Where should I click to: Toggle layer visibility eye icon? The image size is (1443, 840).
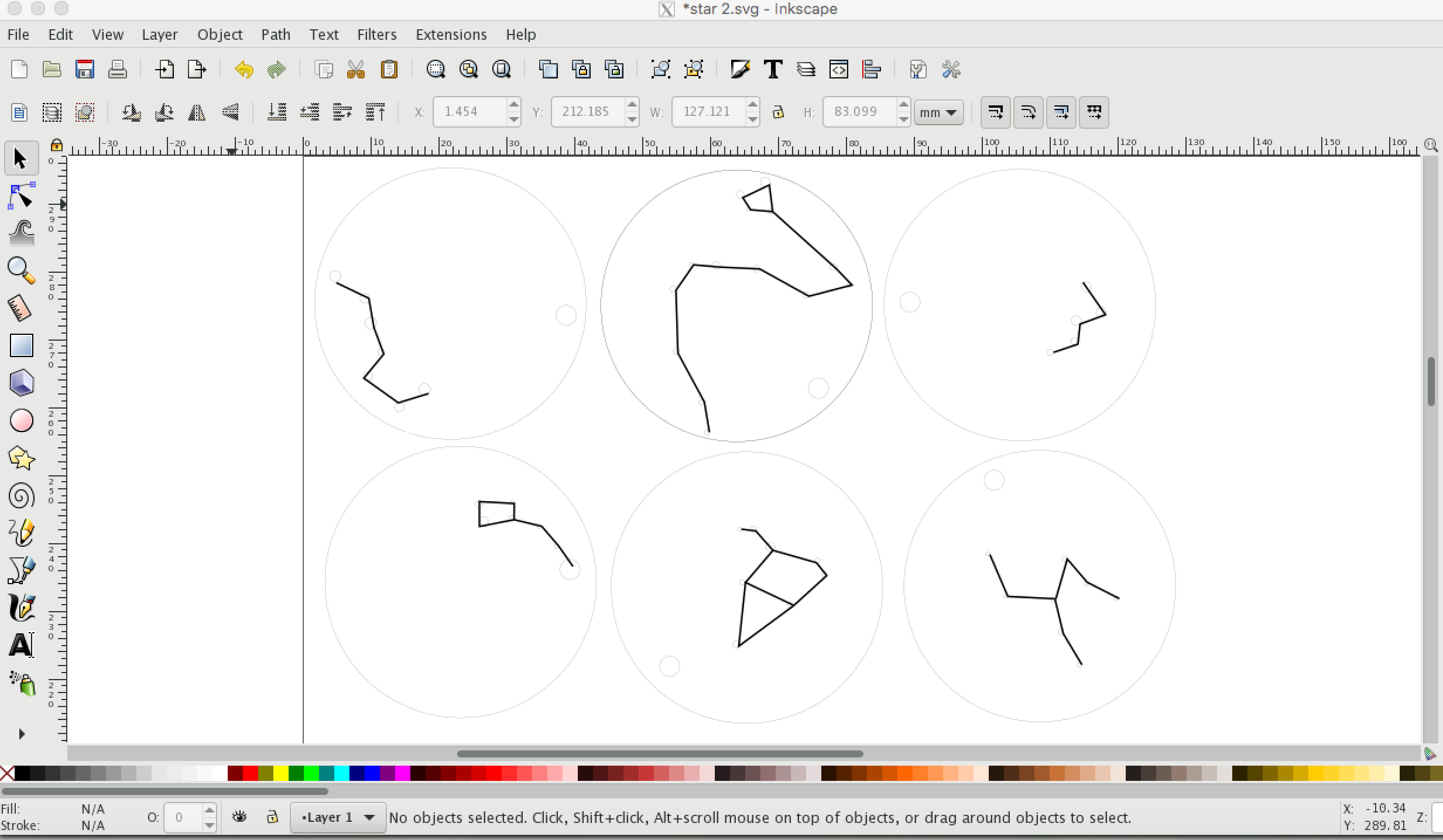pos(239,817)
